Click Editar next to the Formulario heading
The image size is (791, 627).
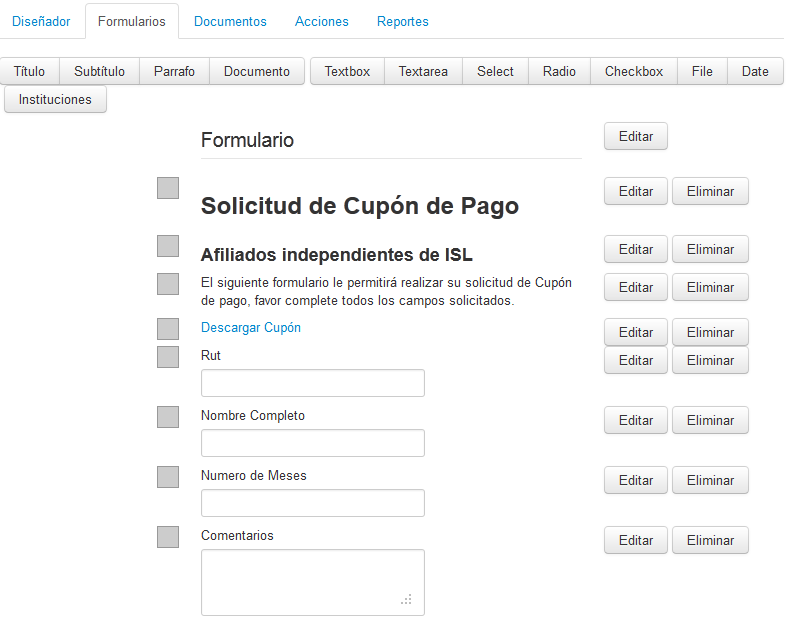click(x=636, y=136)
